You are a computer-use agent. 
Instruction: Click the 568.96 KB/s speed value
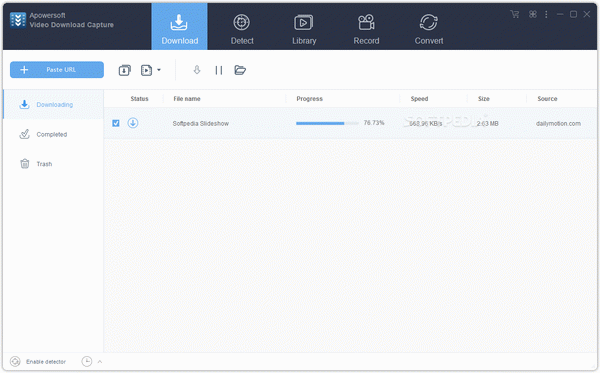[x=426, y=124]
